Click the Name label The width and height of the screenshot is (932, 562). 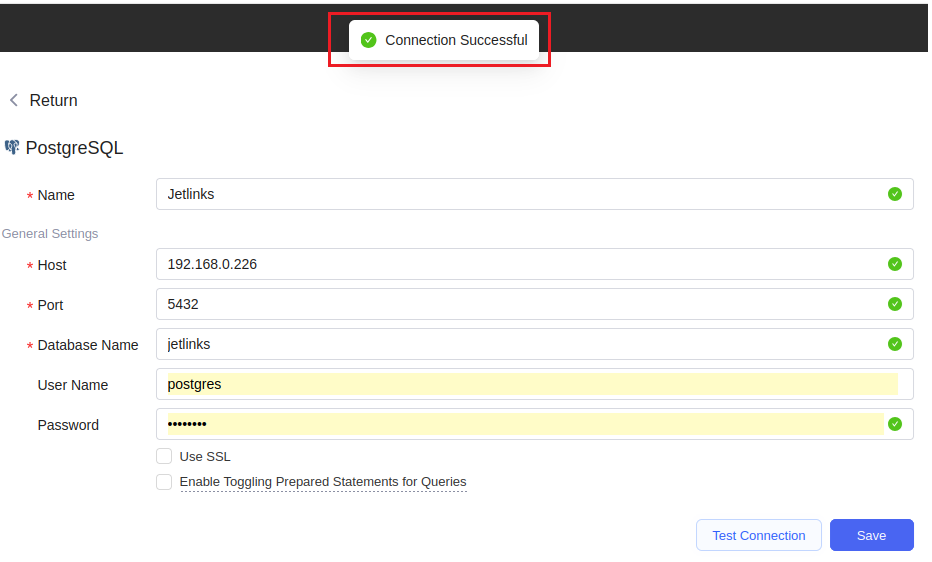(56, 195)
